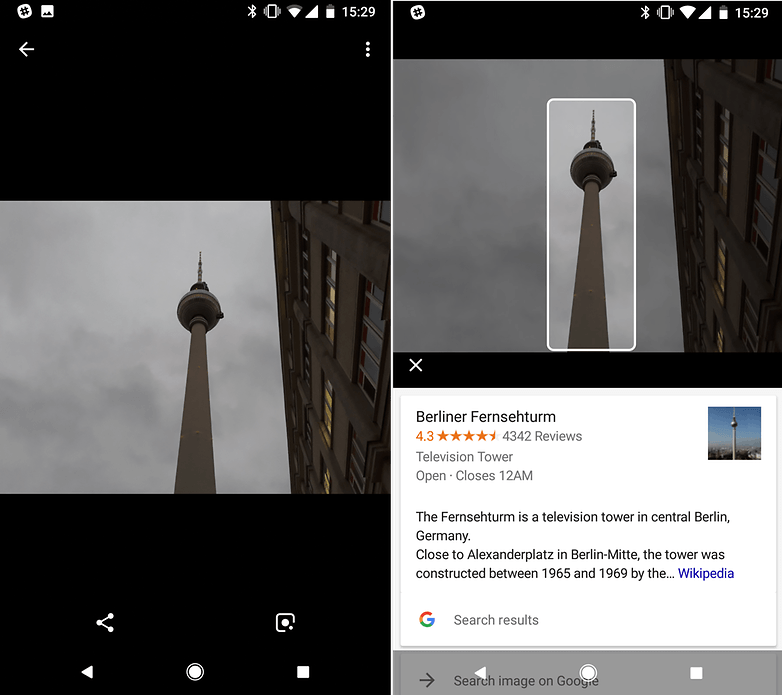This screenshot has width=782, height=695.
Task: Tap Television Tower category text
Action: [464, 457]
